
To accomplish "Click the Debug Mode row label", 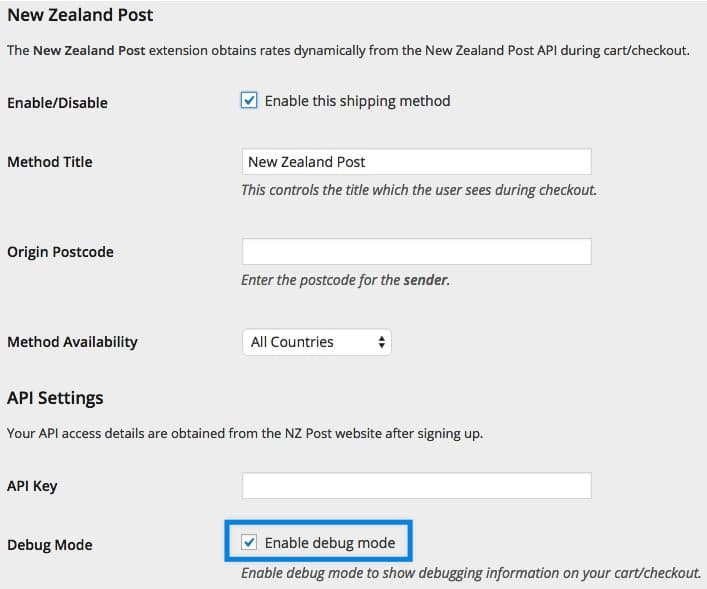I will [49, 545].
